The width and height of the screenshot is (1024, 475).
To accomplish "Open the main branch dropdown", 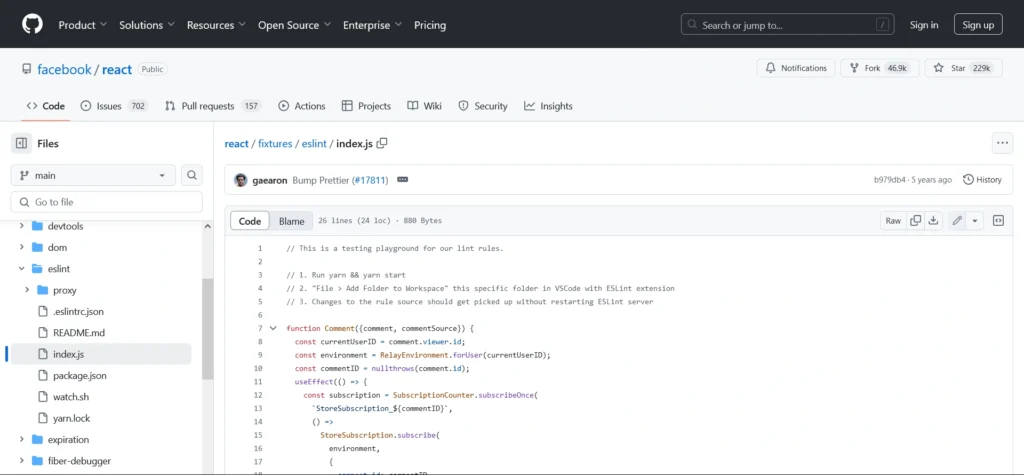I will coord(93,175).
